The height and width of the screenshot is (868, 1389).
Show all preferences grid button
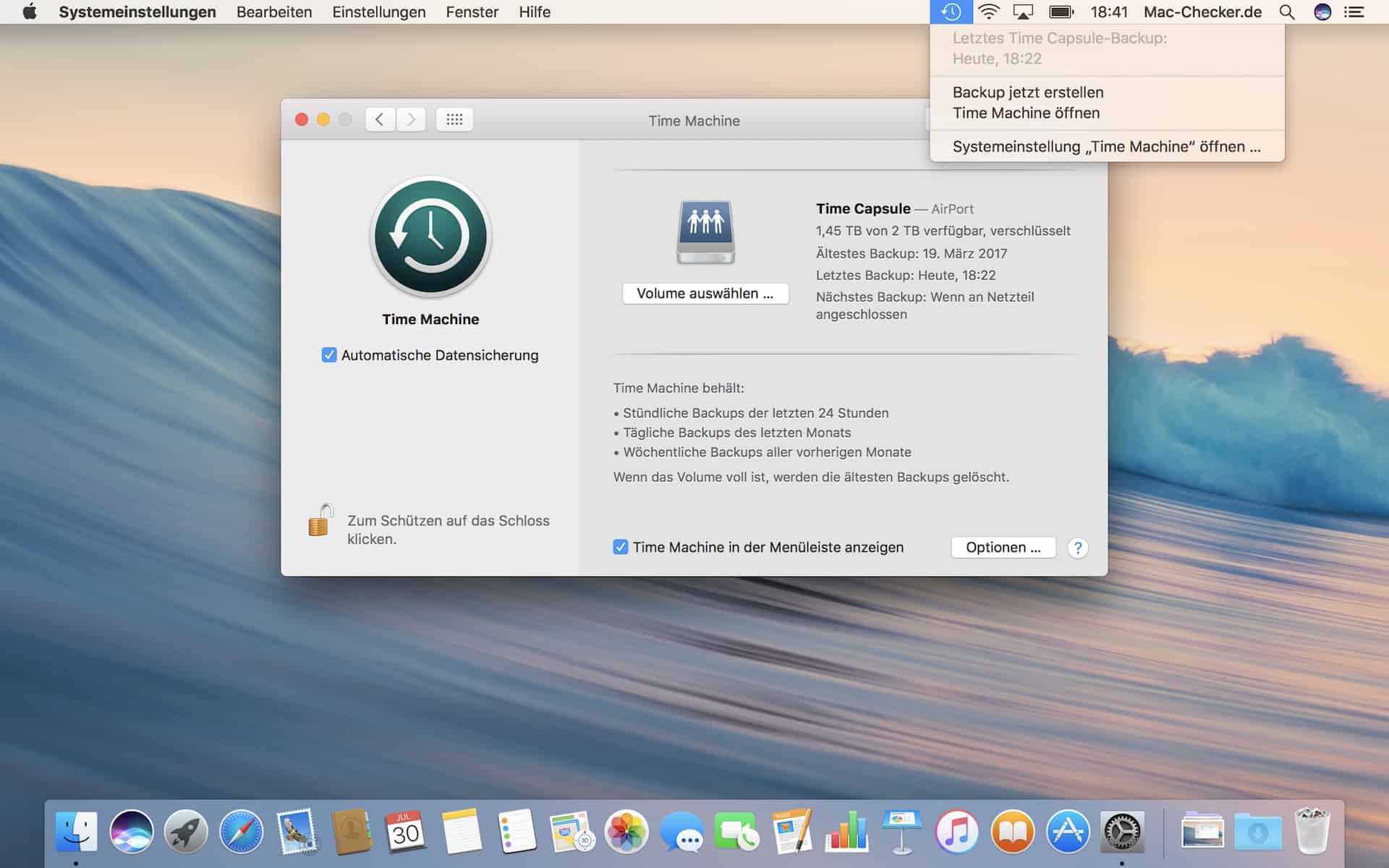(454, 119)
